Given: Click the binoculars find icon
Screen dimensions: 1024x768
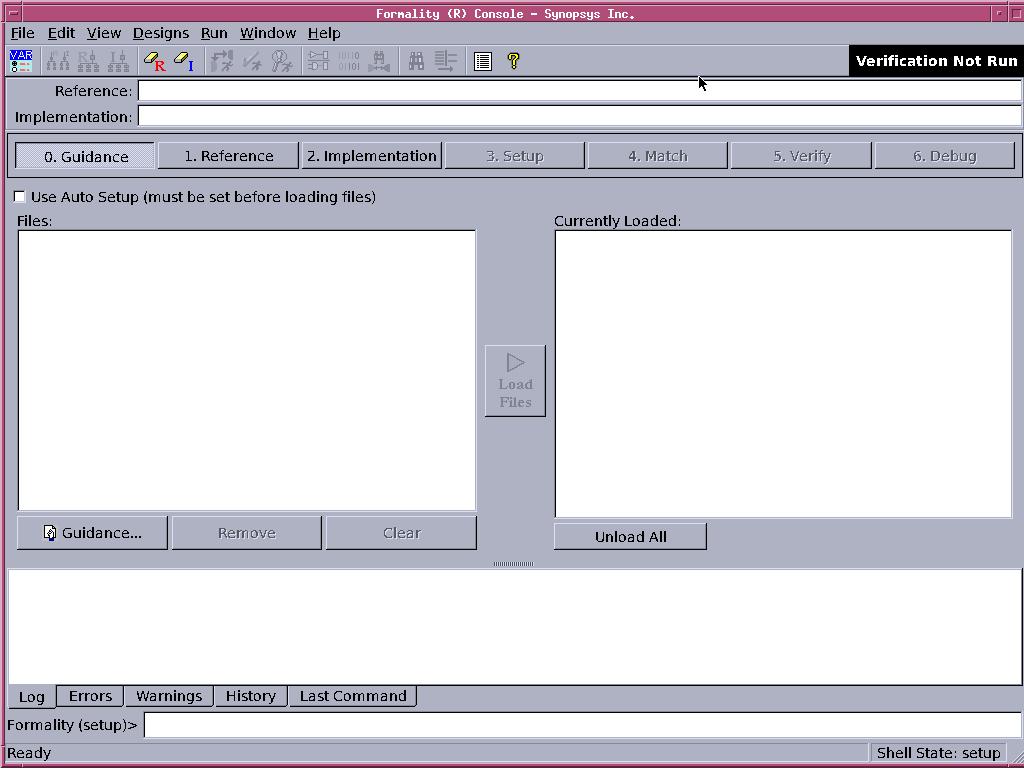Looking at the screenshot, I should pos(416,61).
